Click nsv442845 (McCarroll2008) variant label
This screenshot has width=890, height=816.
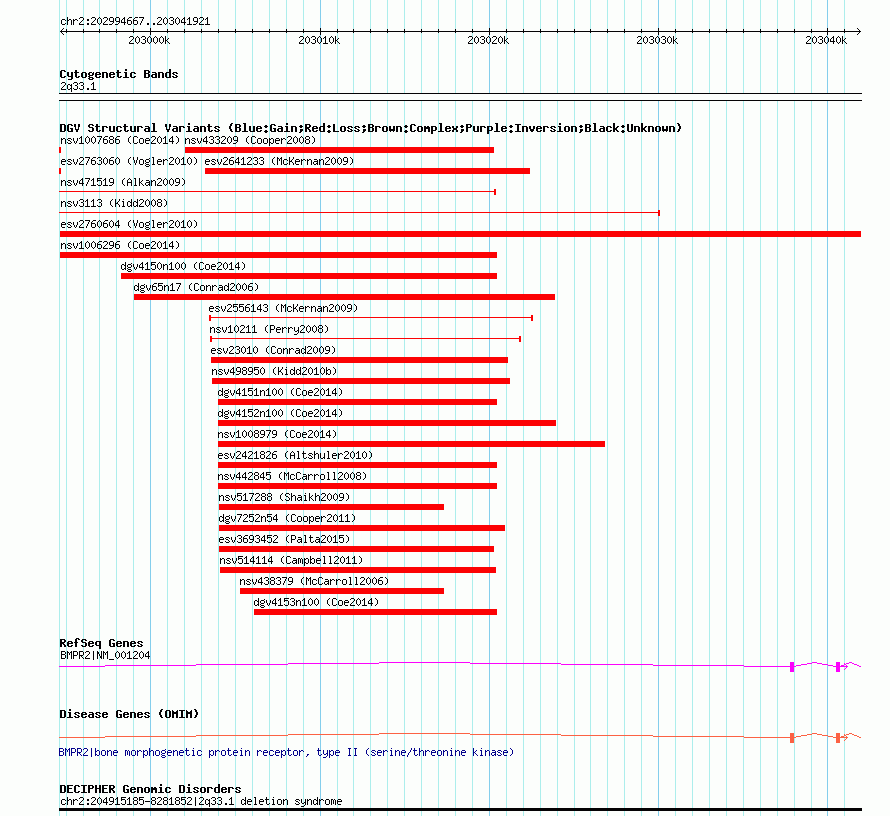point(292,476)
